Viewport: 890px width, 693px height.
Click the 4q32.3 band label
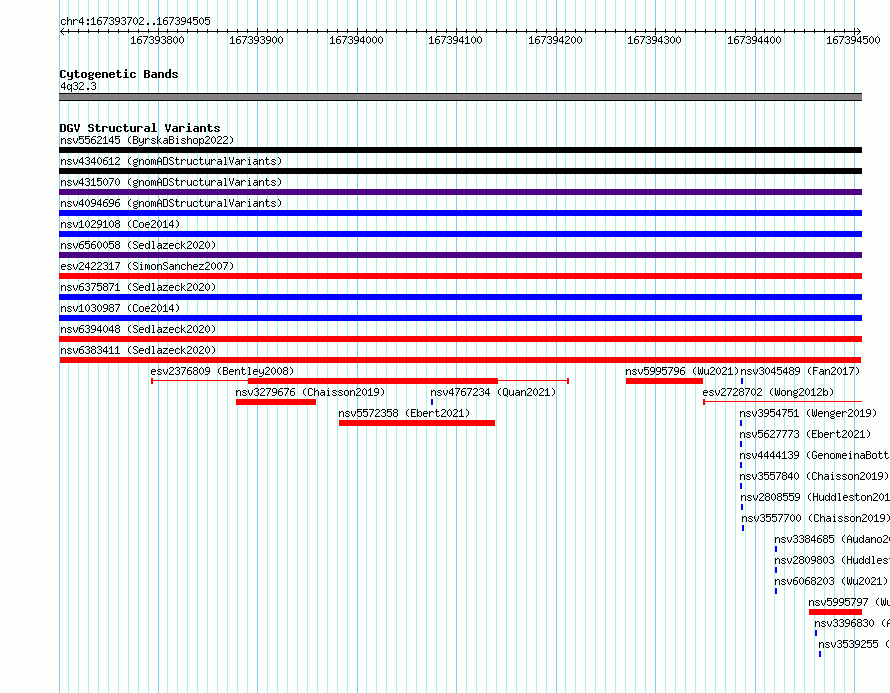click(78, 86)
